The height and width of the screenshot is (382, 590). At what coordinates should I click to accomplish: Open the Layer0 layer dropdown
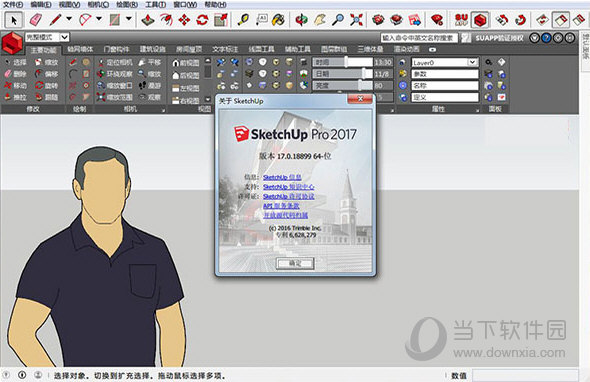tap(473, 62)
